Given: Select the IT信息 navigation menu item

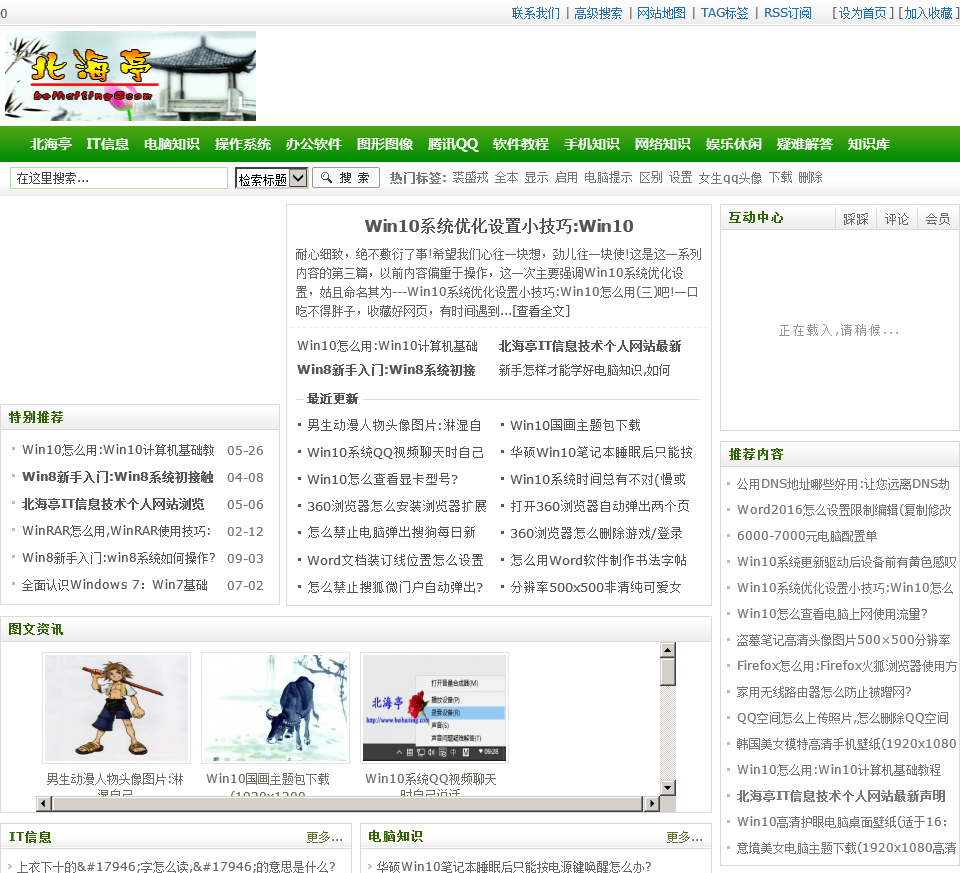Looking at the screenshot, I should click(108, 144).
